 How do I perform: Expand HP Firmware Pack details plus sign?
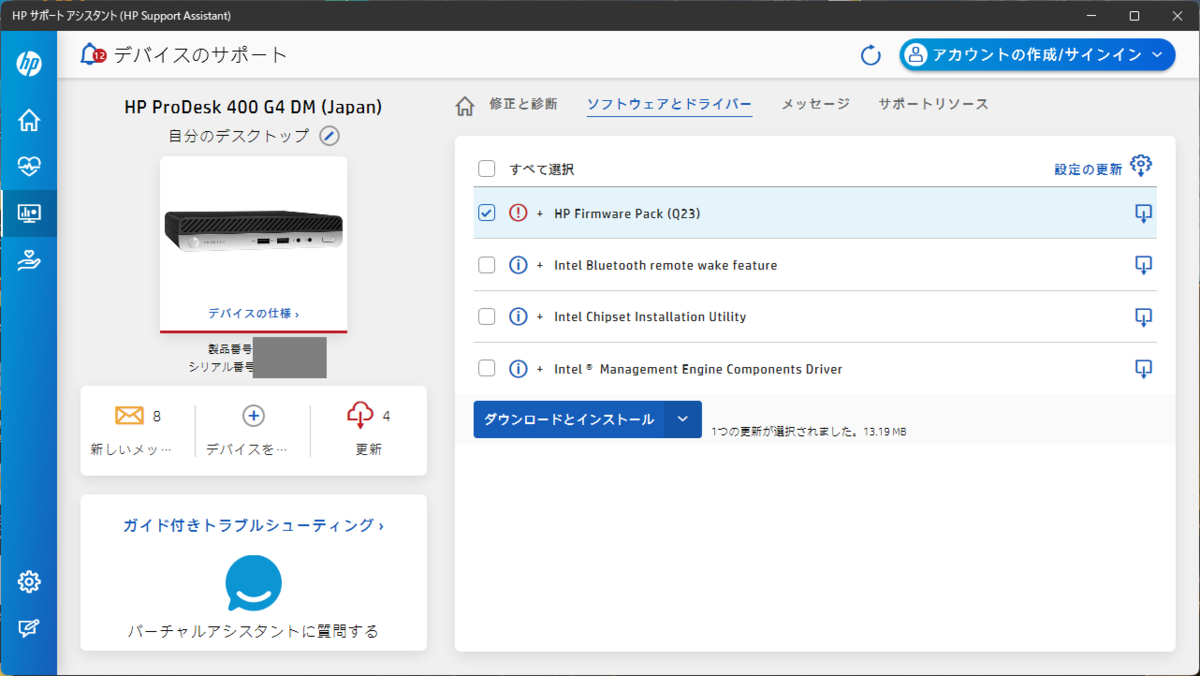[x=540, y=213]
